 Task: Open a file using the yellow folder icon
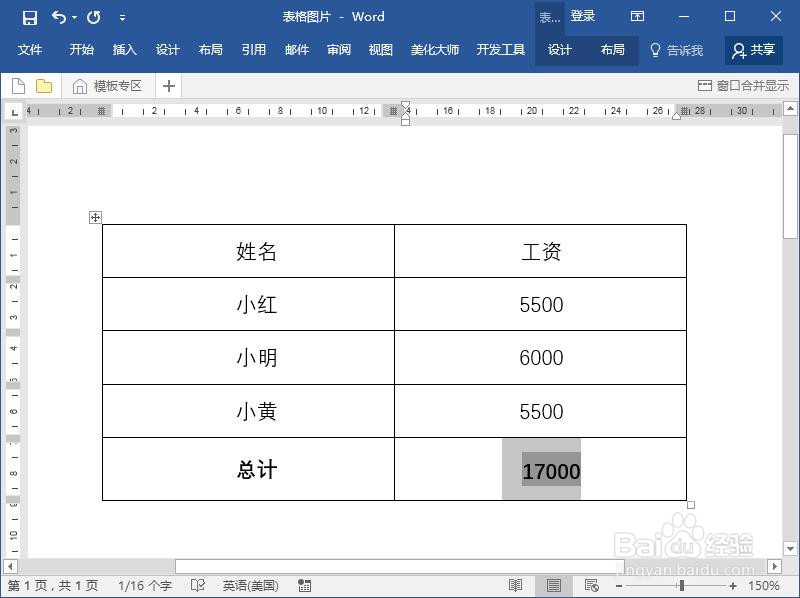[x=42, y=86]
